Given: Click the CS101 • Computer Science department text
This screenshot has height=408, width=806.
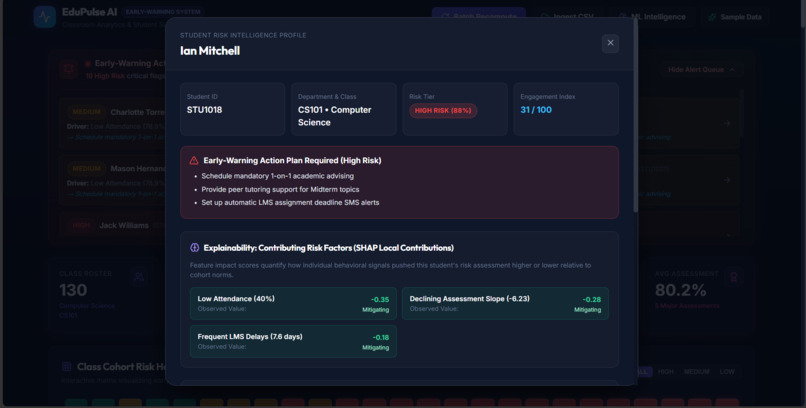Looking at the screenshot, I should pyautogui.click(x=335, y=116).
